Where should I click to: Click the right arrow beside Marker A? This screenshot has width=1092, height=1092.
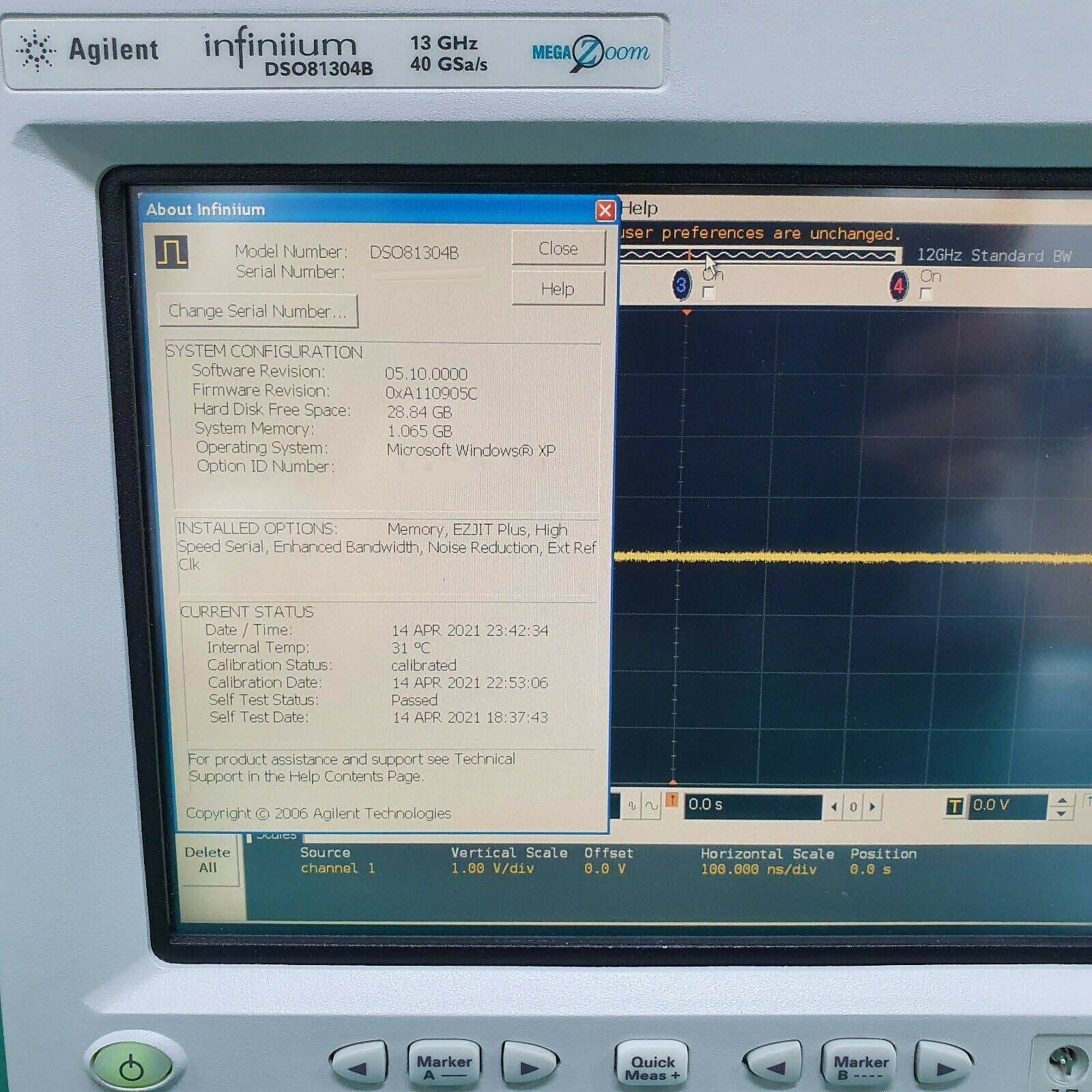coord(530,1066)
